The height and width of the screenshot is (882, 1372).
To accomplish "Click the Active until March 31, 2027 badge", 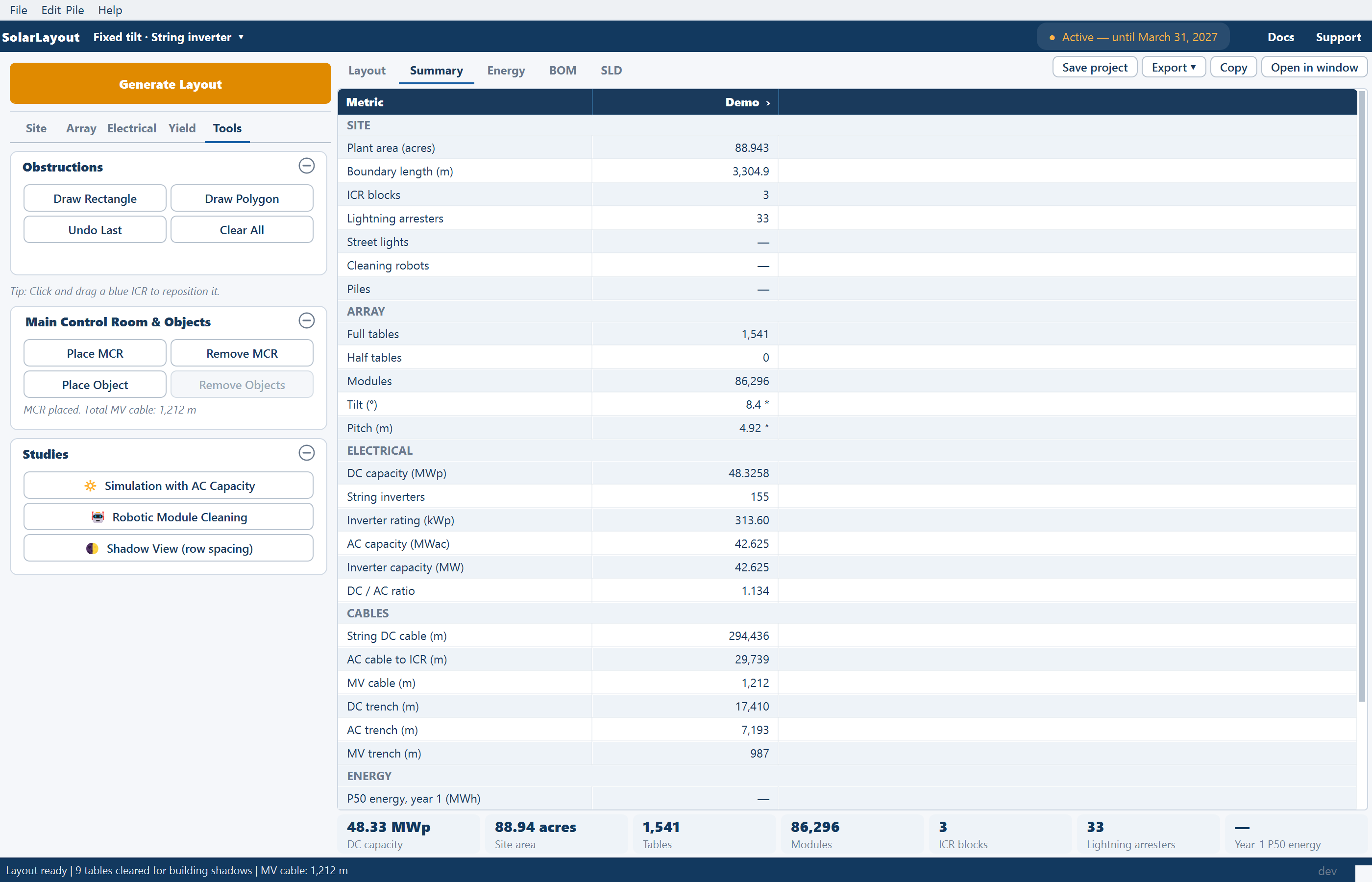I will pyautogui.click(x=1133, y=37).
